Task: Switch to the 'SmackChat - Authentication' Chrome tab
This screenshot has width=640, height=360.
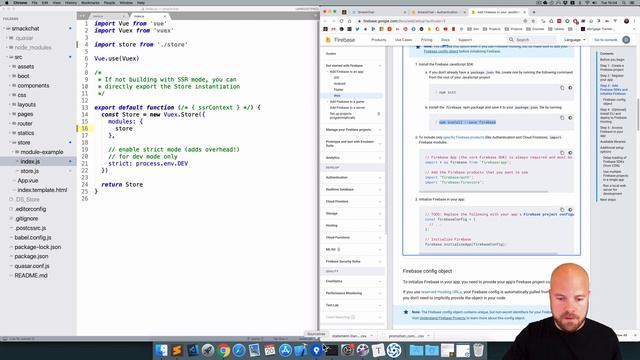Action: pyautogui.click(x=437, y=12)
